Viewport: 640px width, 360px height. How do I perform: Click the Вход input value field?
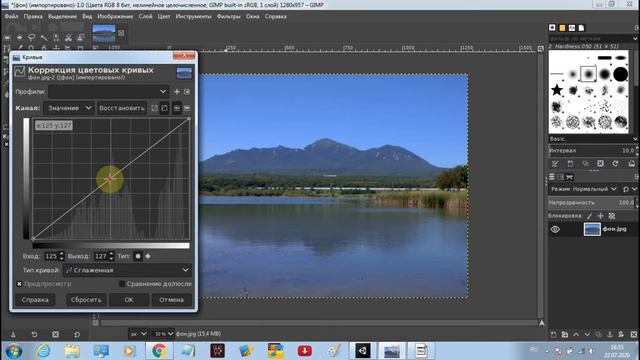coord(51,256)
